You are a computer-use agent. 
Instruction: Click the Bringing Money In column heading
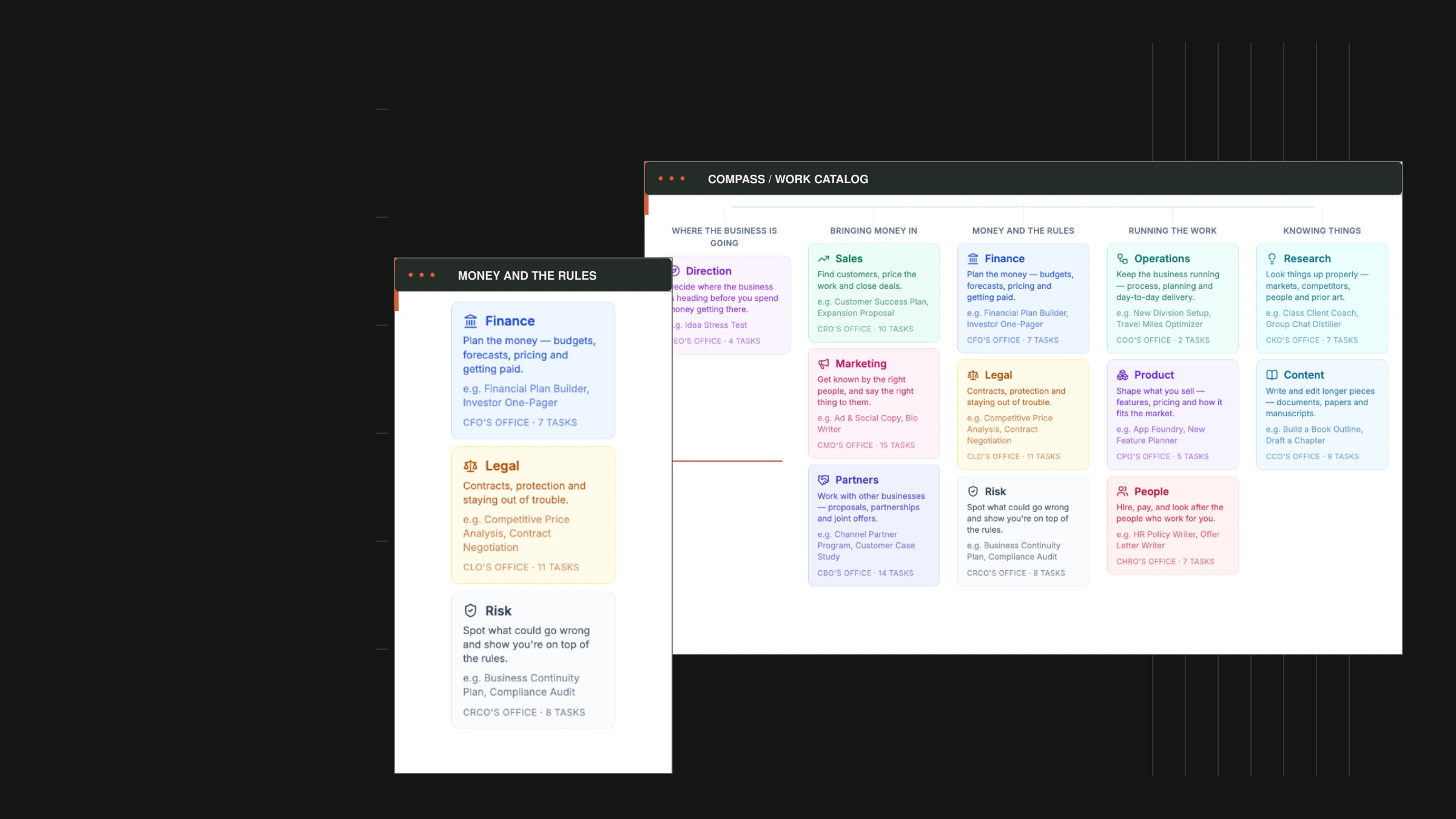[874, 231]
